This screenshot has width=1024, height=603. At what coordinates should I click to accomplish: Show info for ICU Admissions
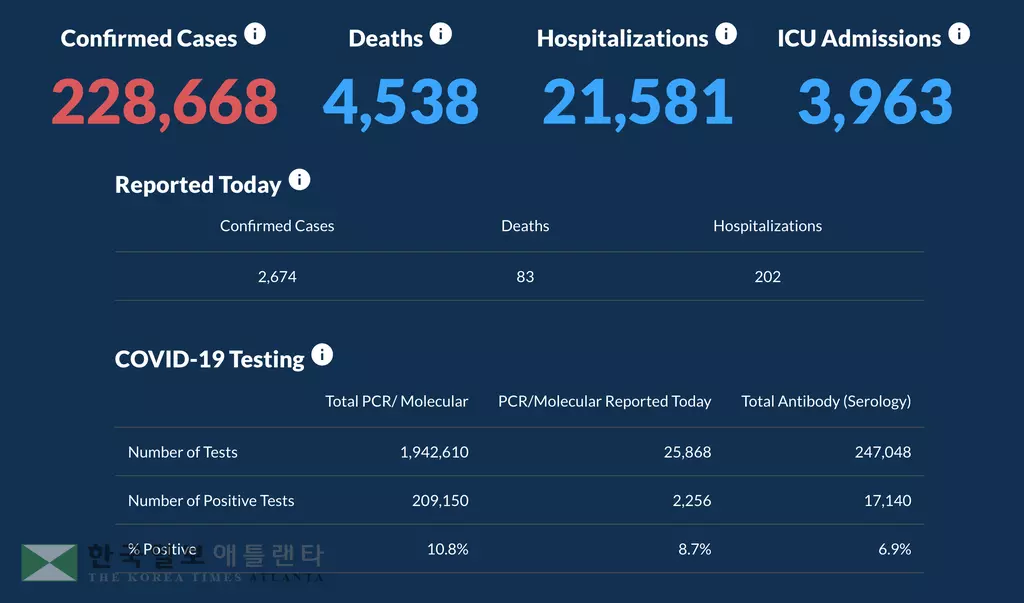click(959, 35)
